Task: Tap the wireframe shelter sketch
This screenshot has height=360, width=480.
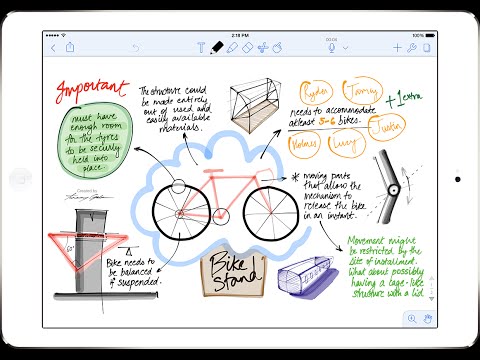Action: (255, 105)
